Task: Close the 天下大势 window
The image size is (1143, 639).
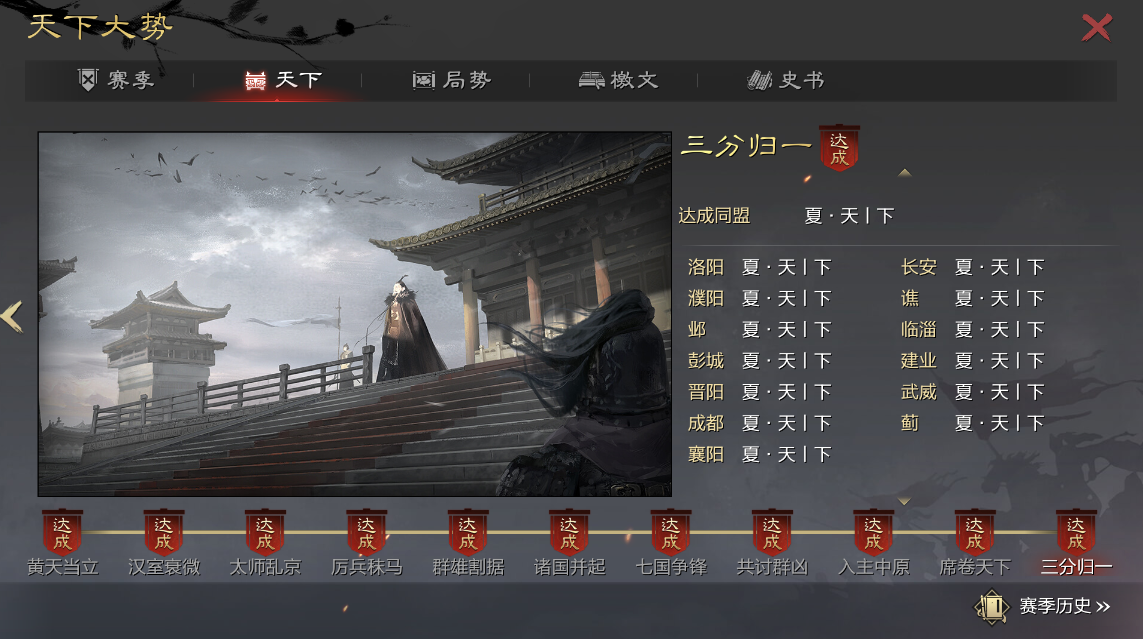Action: (x=1096, y=28)
